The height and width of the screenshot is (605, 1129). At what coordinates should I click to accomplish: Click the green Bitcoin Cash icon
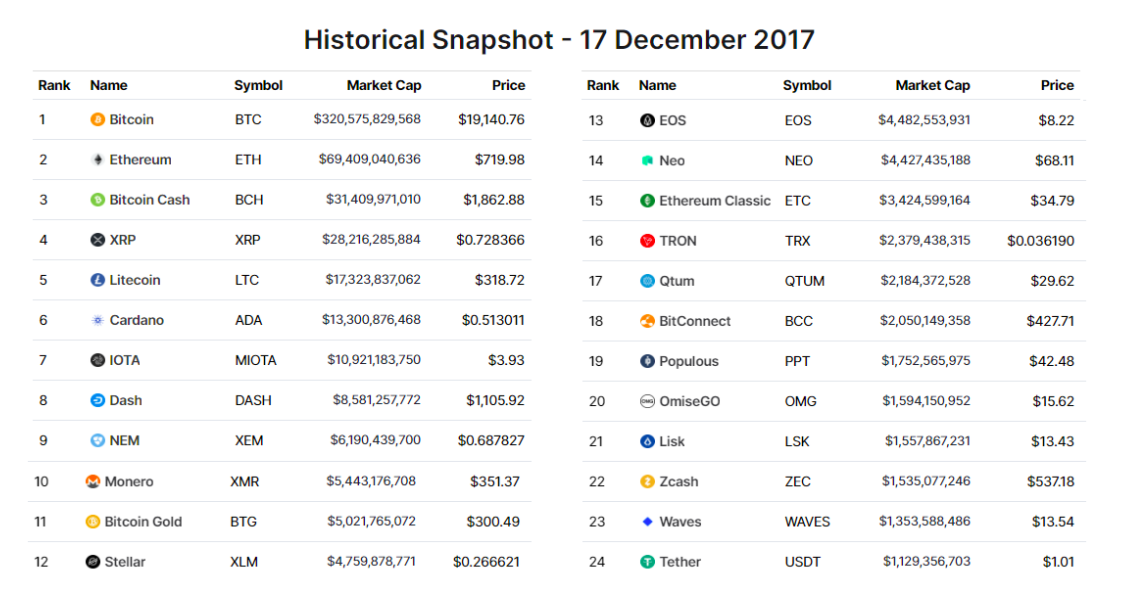[97, 200]
